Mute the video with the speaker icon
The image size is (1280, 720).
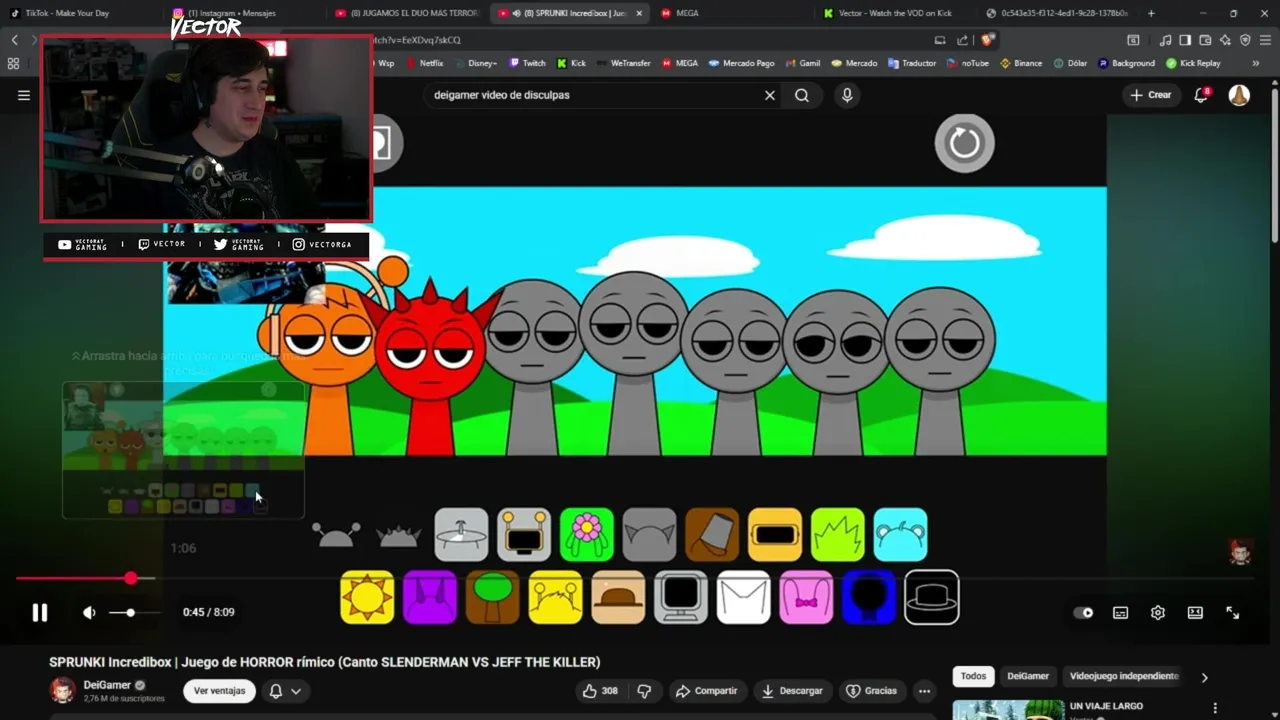point(89,612)
